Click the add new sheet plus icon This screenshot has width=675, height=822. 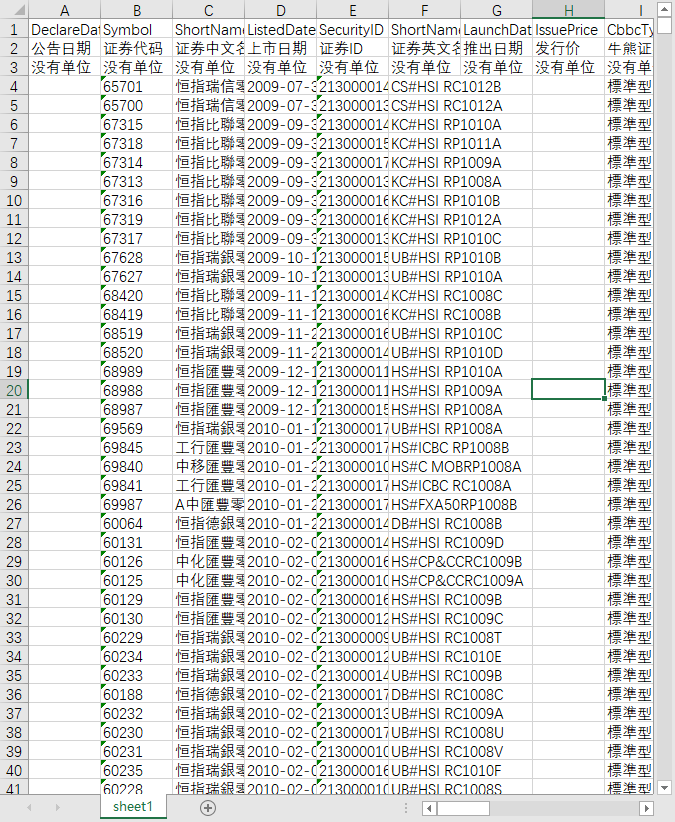pos(208,808)
